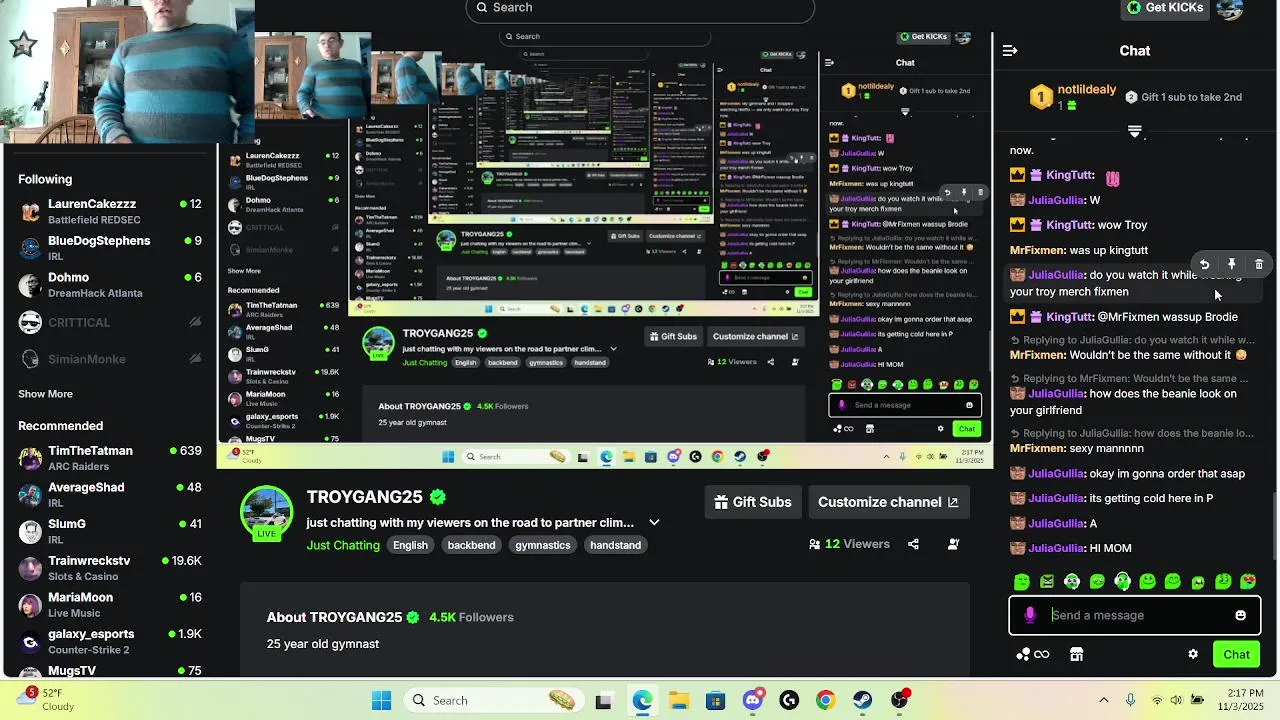Click KingTutt username in wow Troy message
The image size is (1280, 720).
click(1069, 225)
